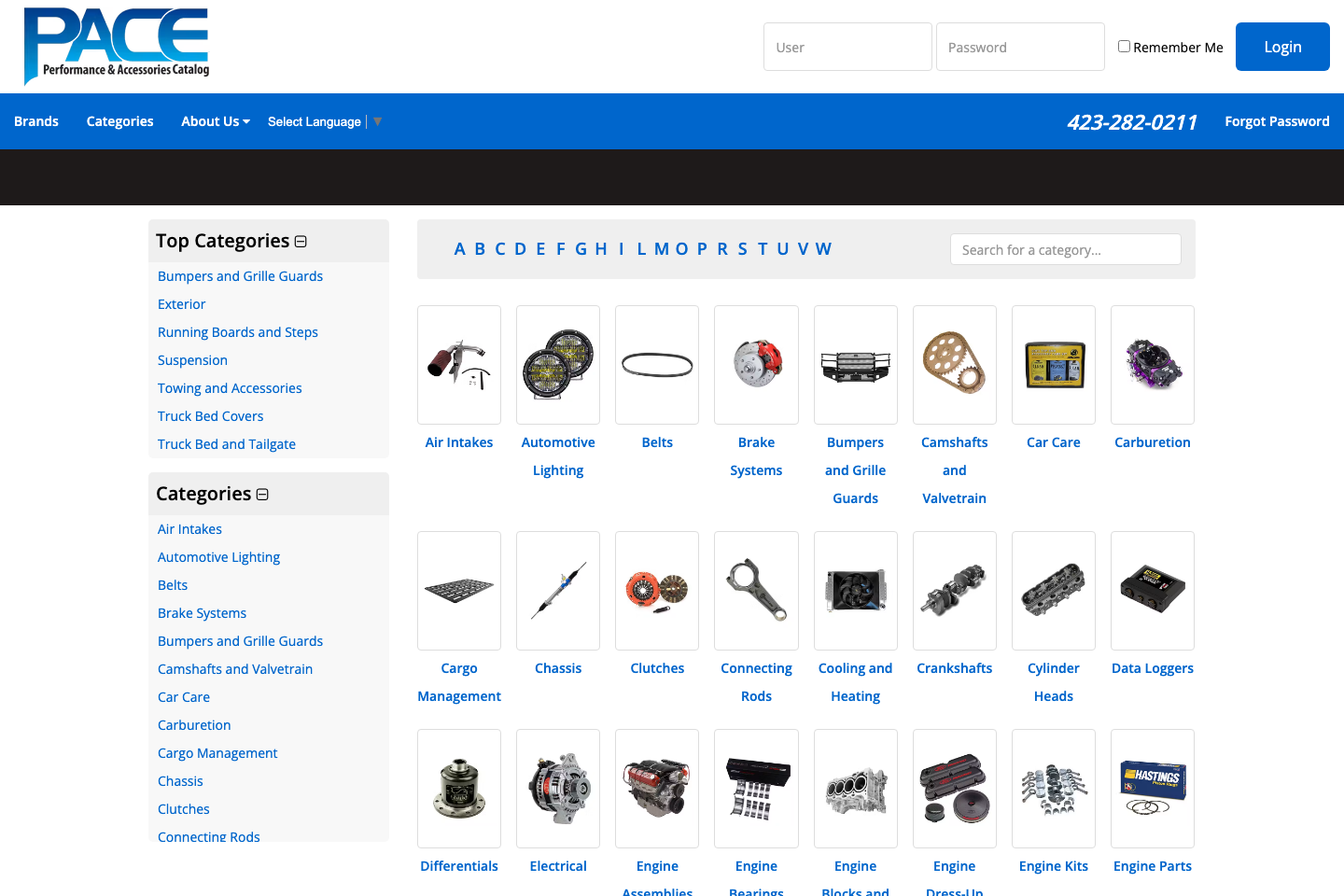The height and width of the screenshot is (896, 1344).
Task: Select the Clutches category image
Action: point(657,591)
